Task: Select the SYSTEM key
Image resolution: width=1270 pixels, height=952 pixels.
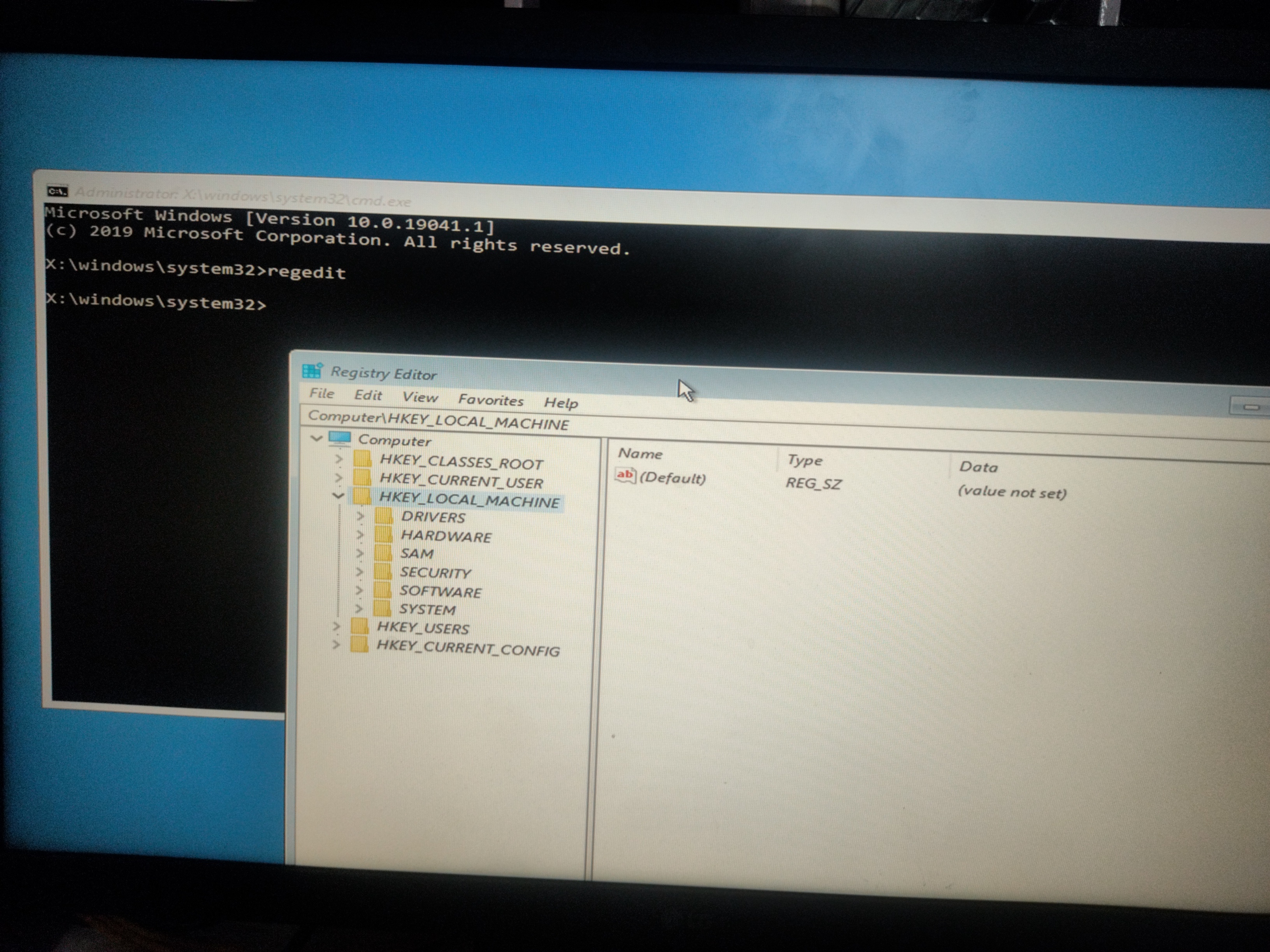Action: click(428, 609)
